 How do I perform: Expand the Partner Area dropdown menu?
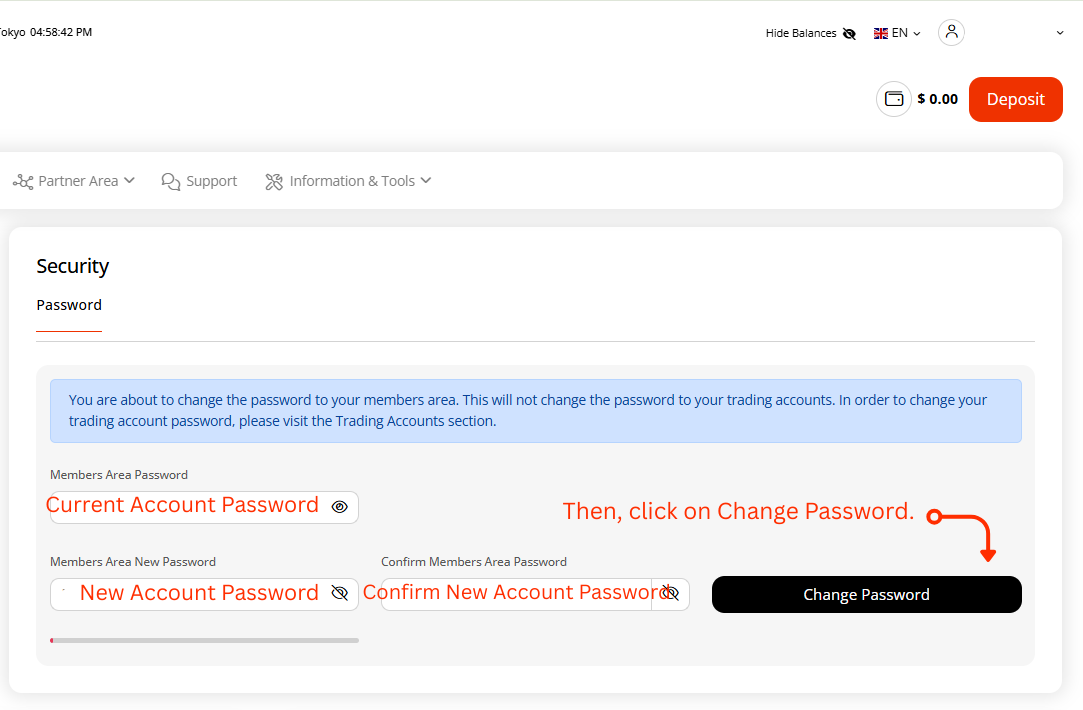[x=129, y=181]
